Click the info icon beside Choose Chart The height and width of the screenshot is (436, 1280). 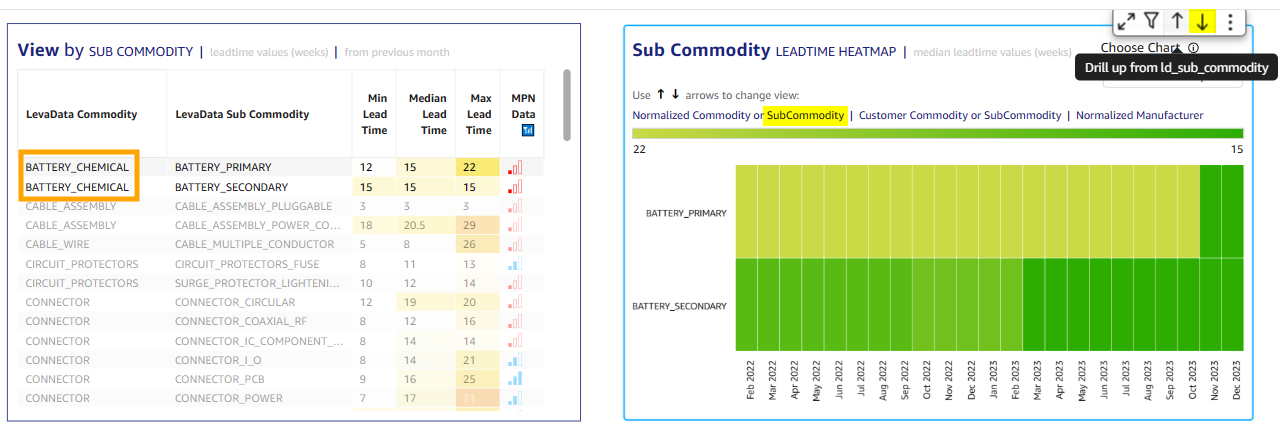(x=1194, y=48)
